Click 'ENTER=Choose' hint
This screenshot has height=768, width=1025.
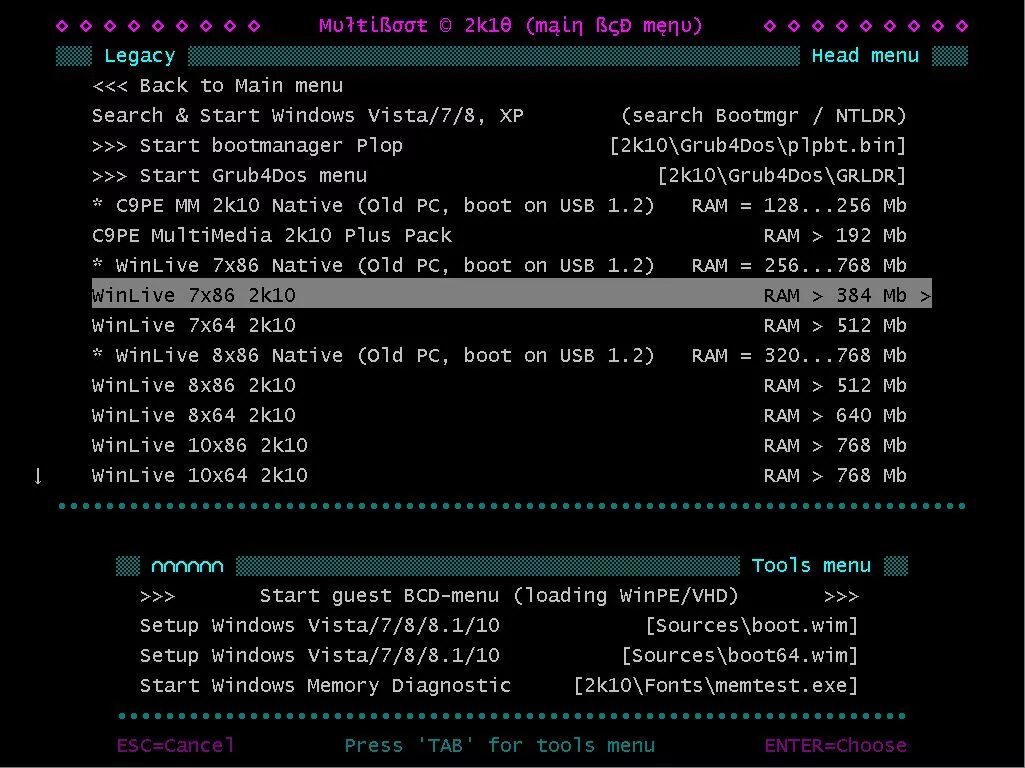(835, 745)
